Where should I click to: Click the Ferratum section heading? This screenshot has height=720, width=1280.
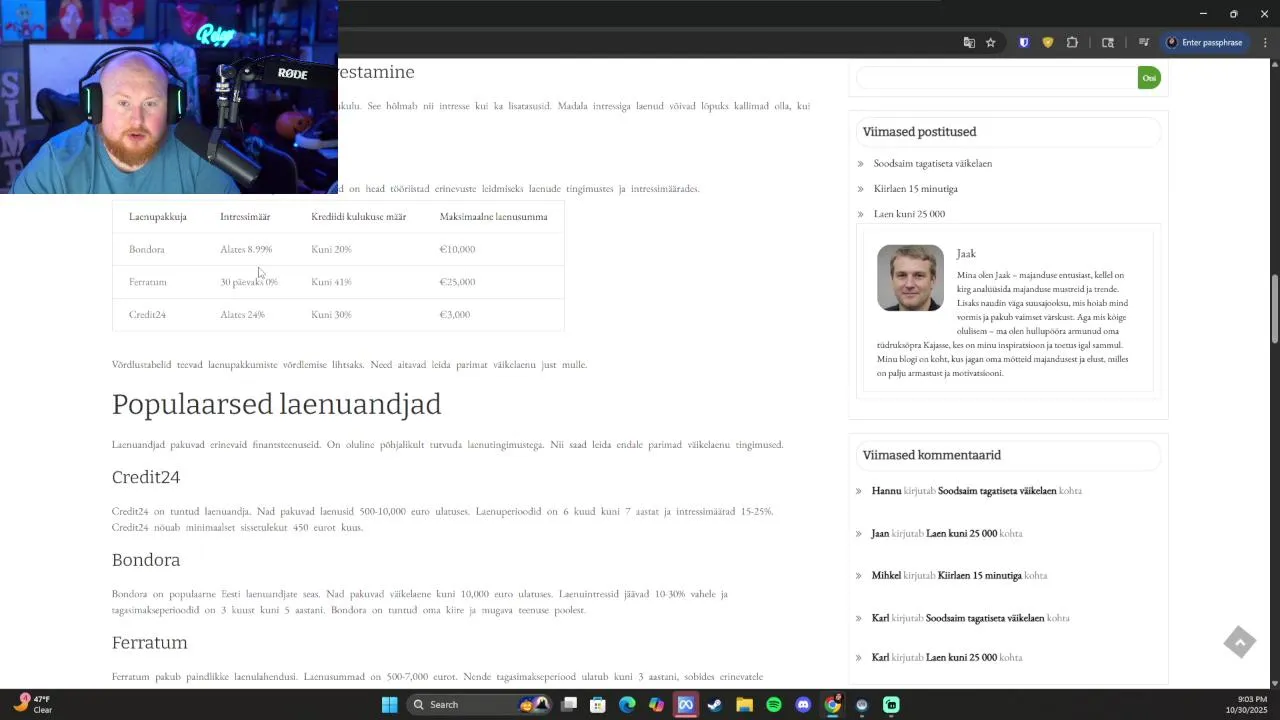(149, 642)
